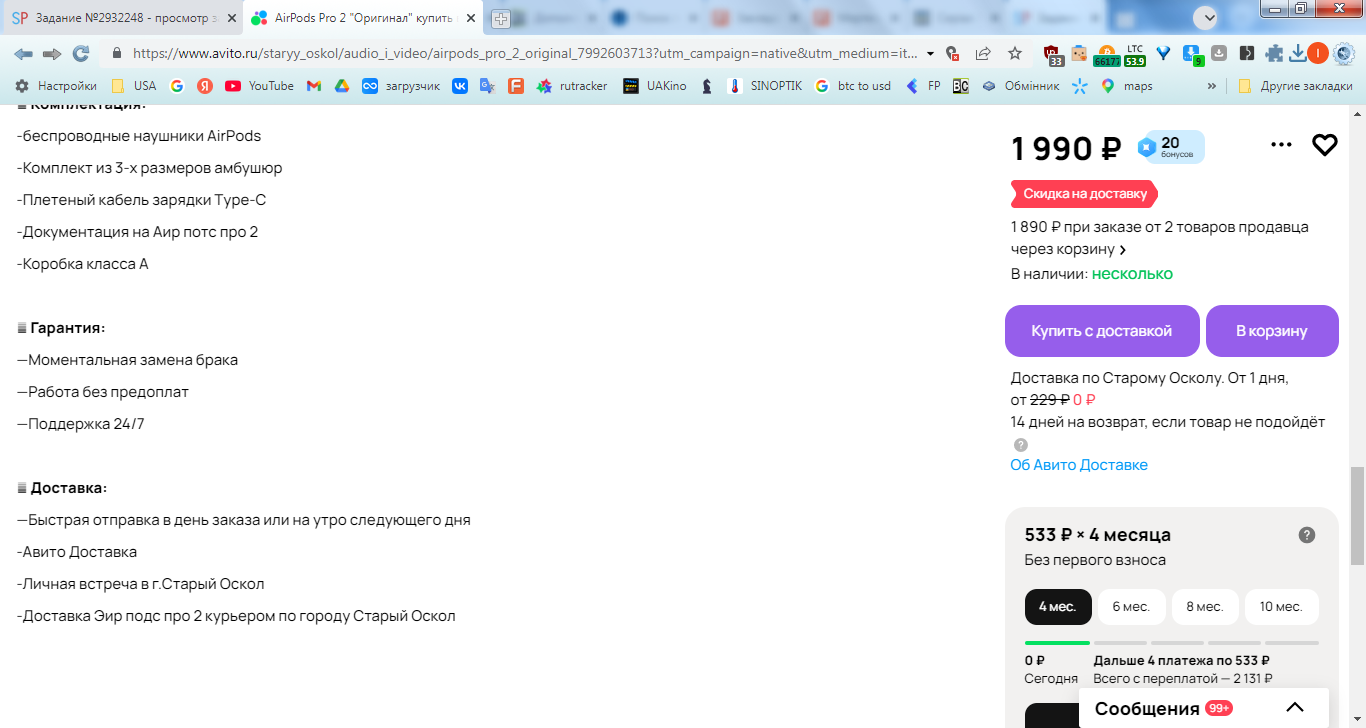Image resolution: width=1366 pixels, height=728 pixels.
Task: Open the three-dots more options menu near the price
Action: point(1281,145)
